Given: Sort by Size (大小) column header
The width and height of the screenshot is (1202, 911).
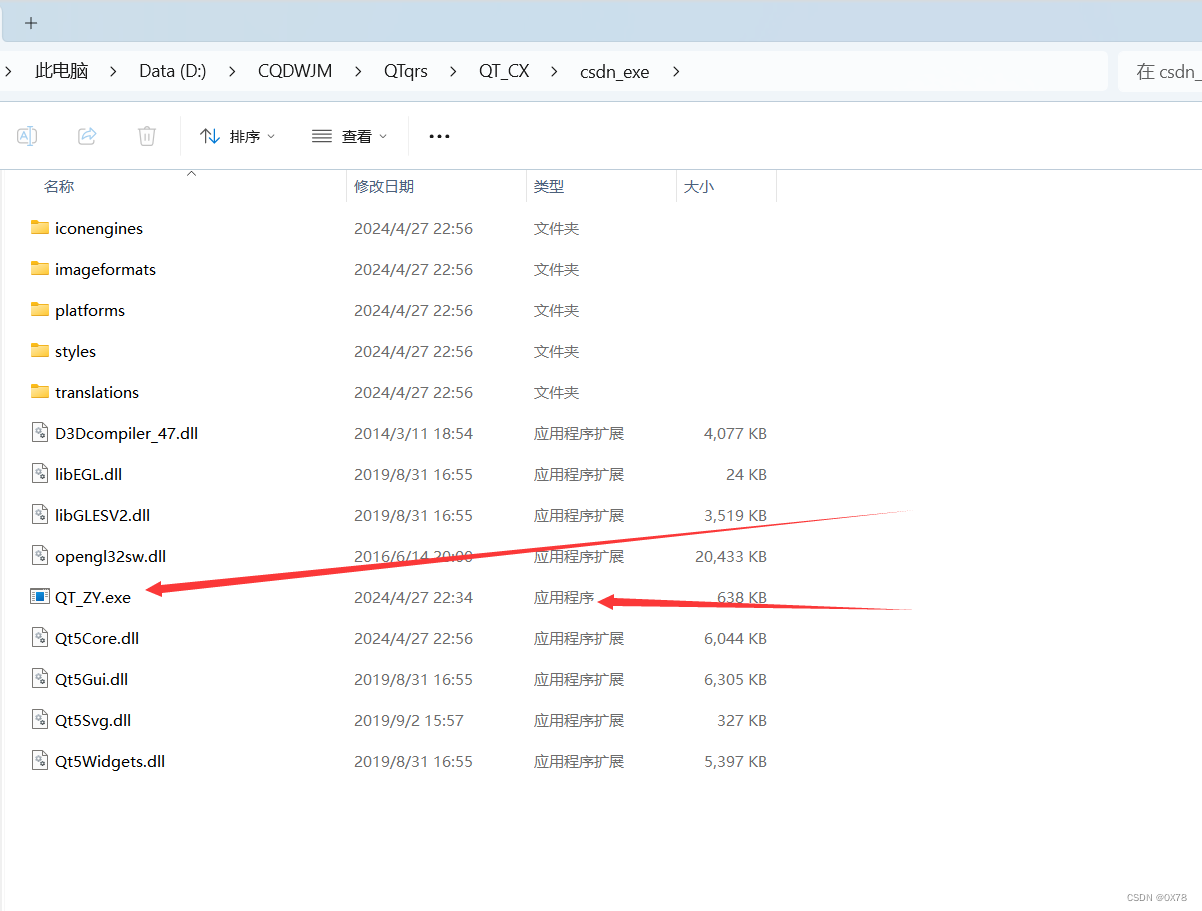Looking at the screenshot, I should pos(699,187).
